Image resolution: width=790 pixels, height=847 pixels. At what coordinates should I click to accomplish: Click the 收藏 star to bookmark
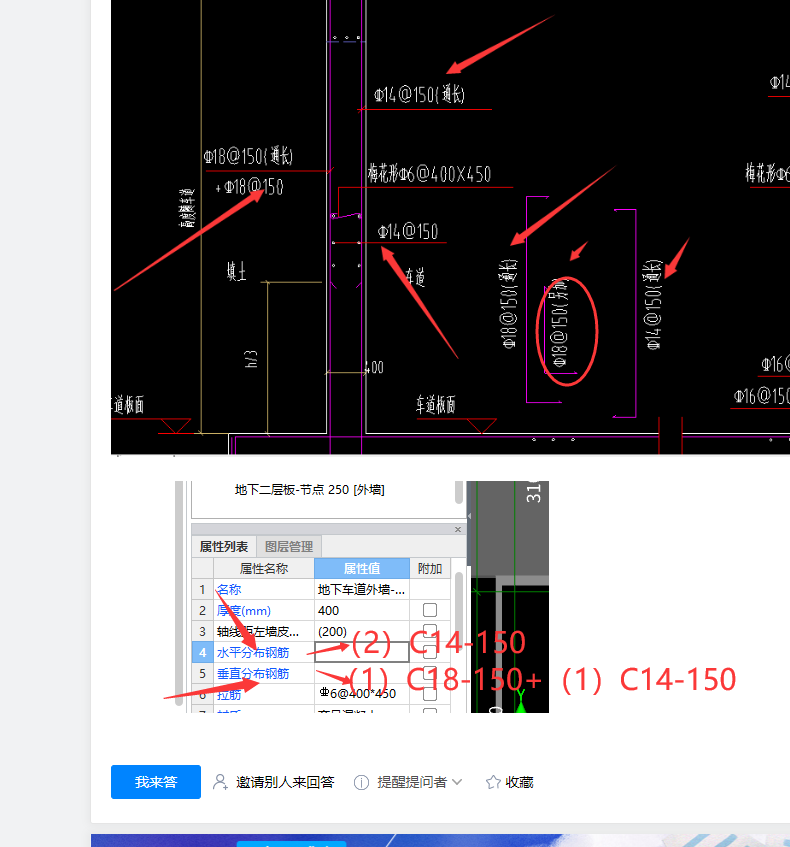point(510,782)
